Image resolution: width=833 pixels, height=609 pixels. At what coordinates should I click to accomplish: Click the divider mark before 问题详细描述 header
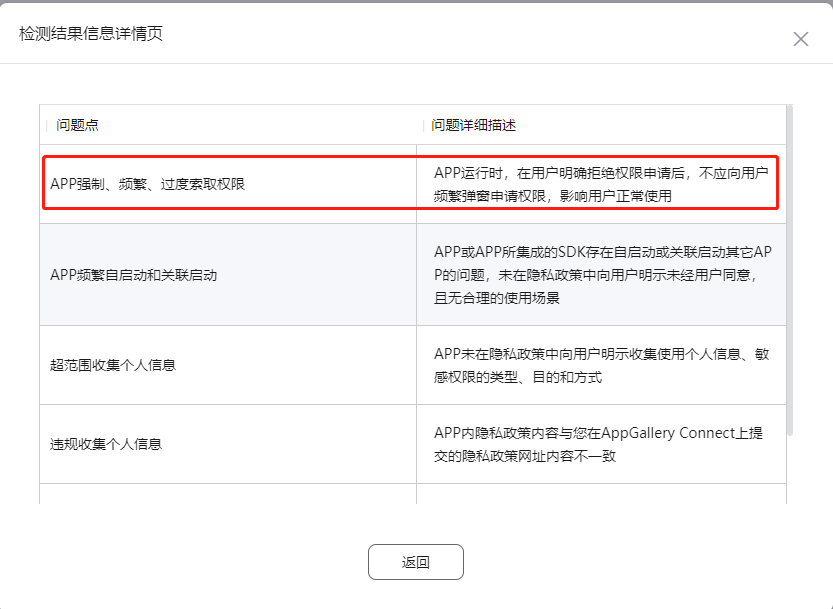click(425, 125)
